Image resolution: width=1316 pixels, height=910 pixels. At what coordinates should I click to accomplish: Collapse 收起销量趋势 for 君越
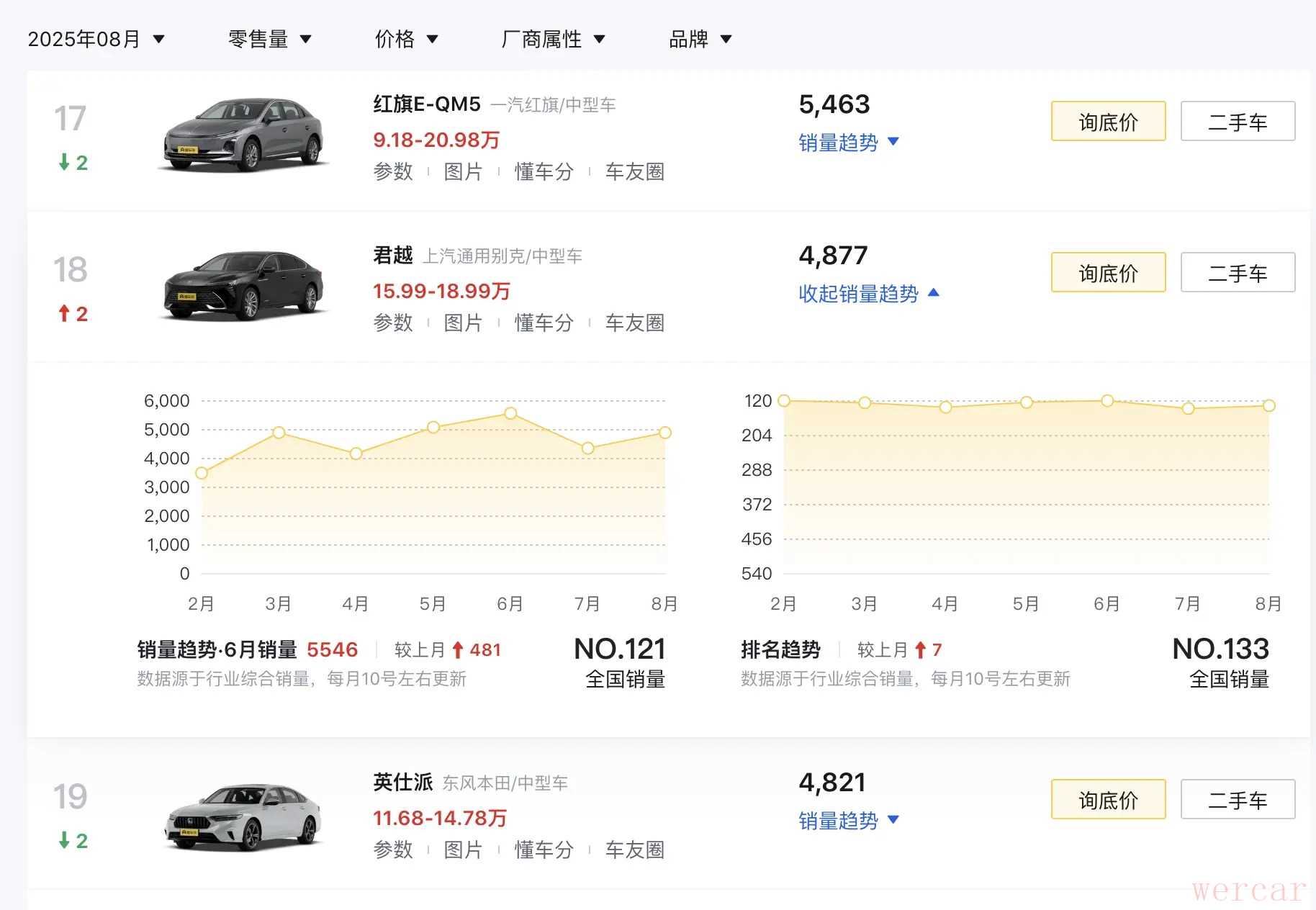(868, 294)
